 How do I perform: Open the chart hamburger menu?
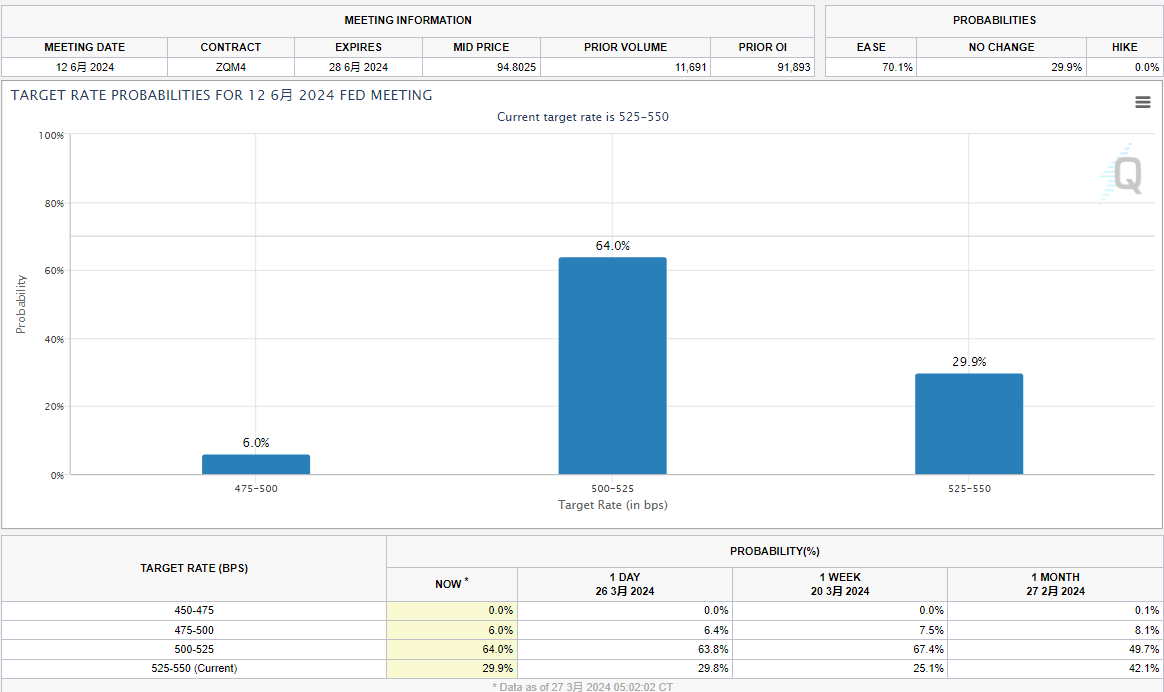coord(1142,102)
